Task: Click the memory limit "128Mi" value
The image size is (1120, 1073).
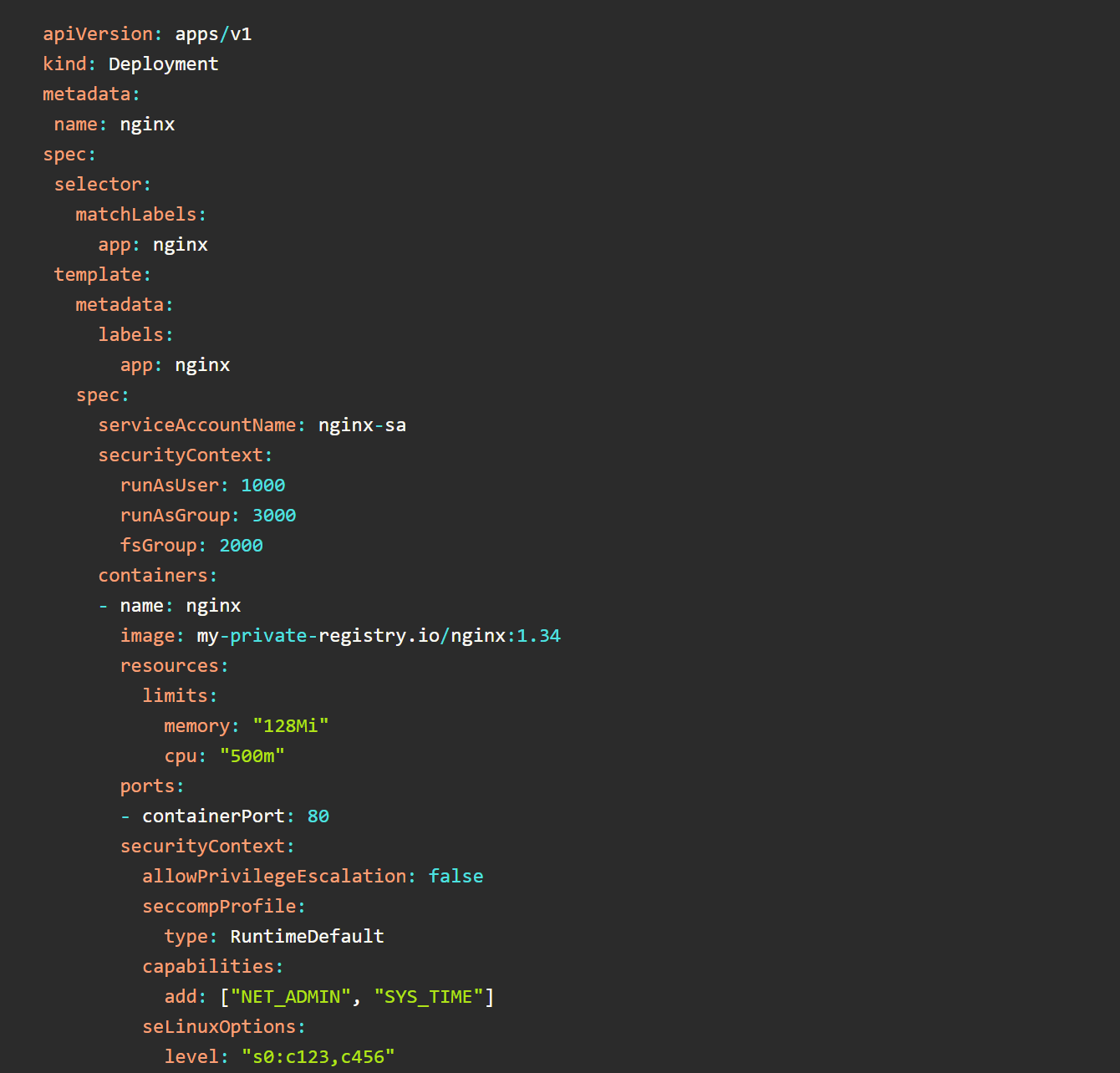Action: (x=291, y=726)
